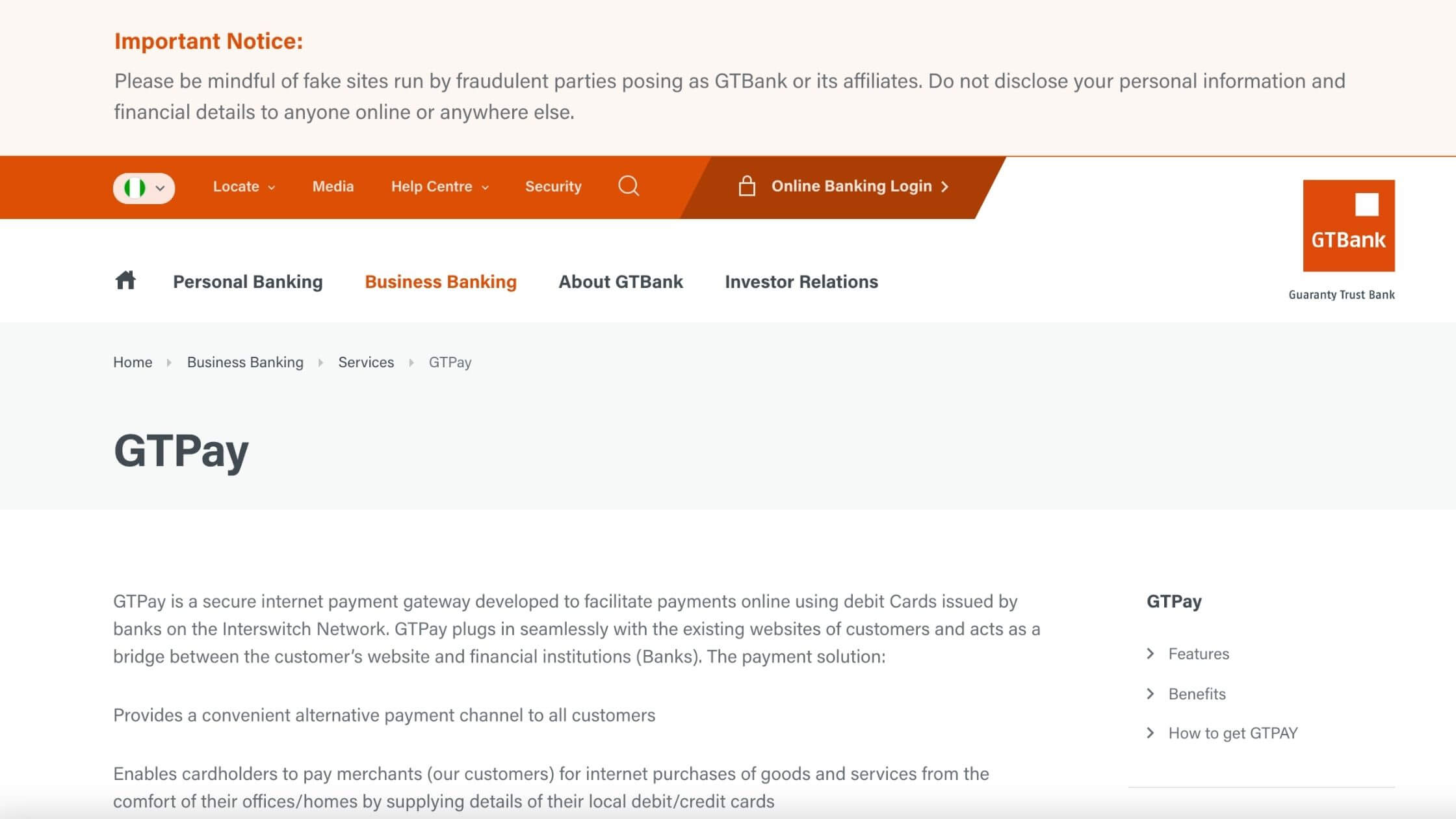The height and width of the screenshot is (819, 1456).
Task: Expand the Locate dropdown menu
Action: (x=244, y=187)
